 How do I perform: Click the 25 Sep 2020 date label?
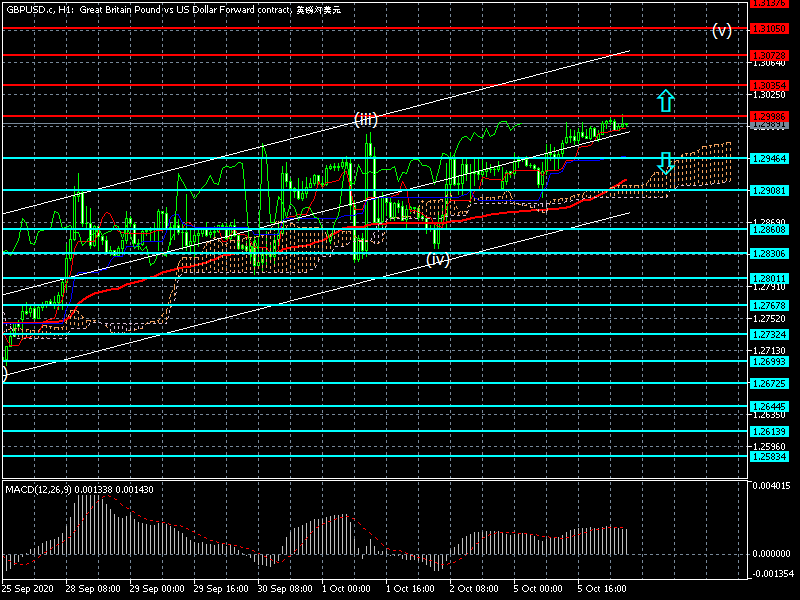28,589
